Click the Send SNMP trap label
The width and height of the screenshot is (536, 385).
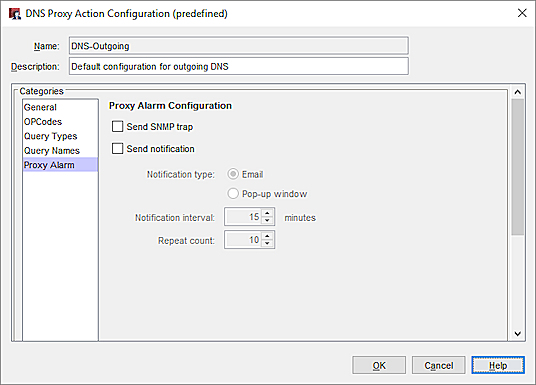pos(160,127)
